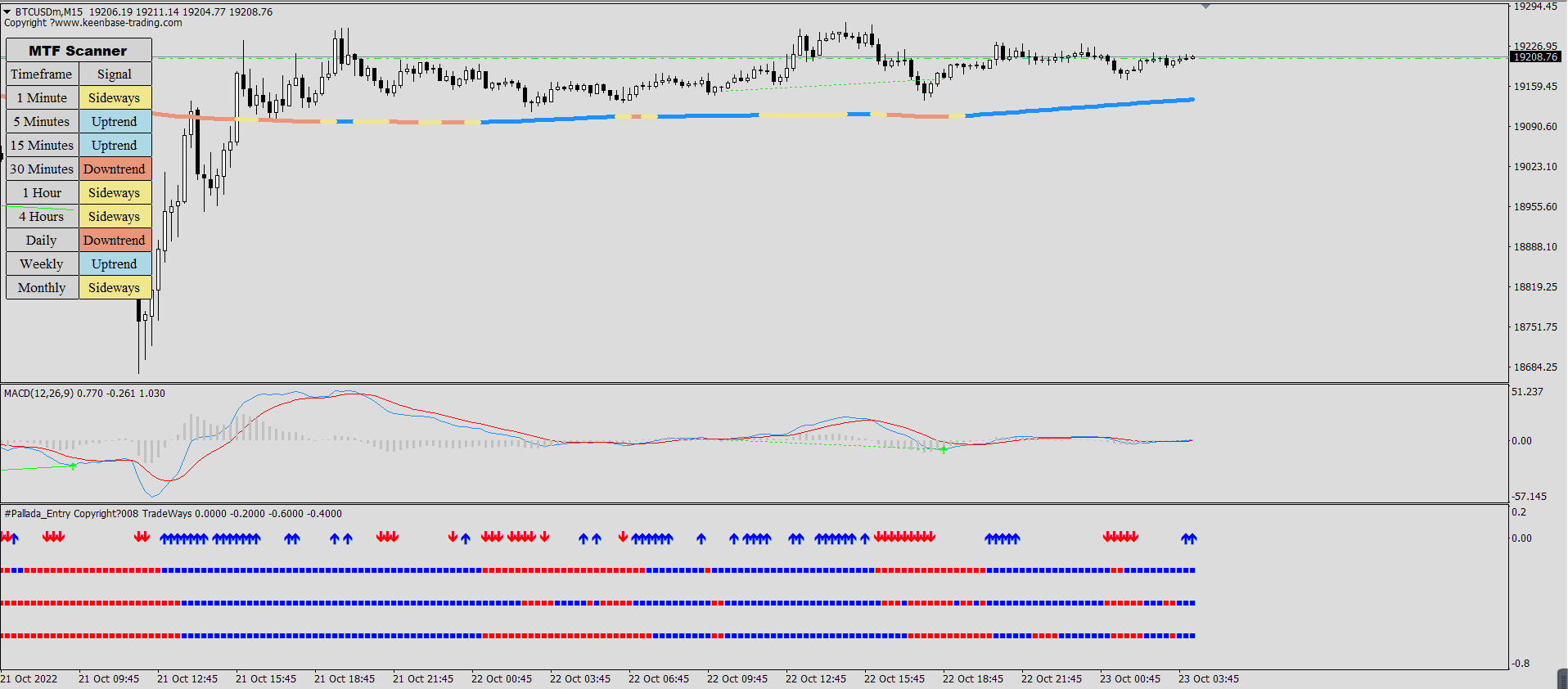Open the dropdown arrow beside BTCUSDm,M15
This screenshot has width=1568, height=689.
[x=7, y=12]
